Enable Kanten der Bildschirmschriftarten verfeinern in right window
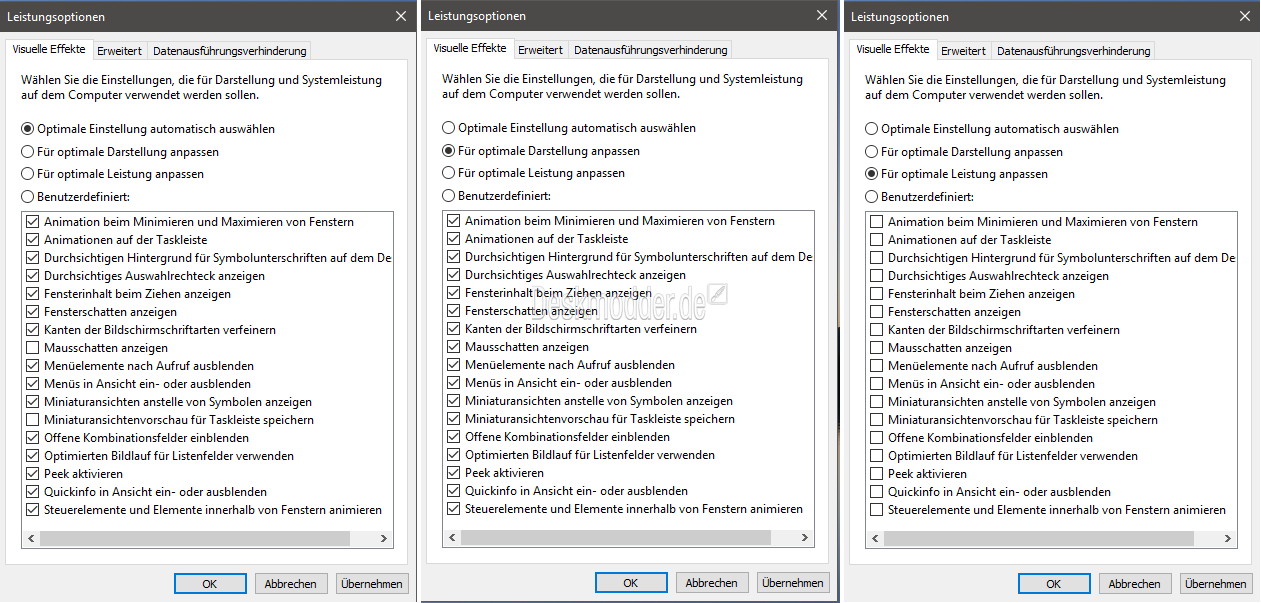 click(x=877, y=330)
